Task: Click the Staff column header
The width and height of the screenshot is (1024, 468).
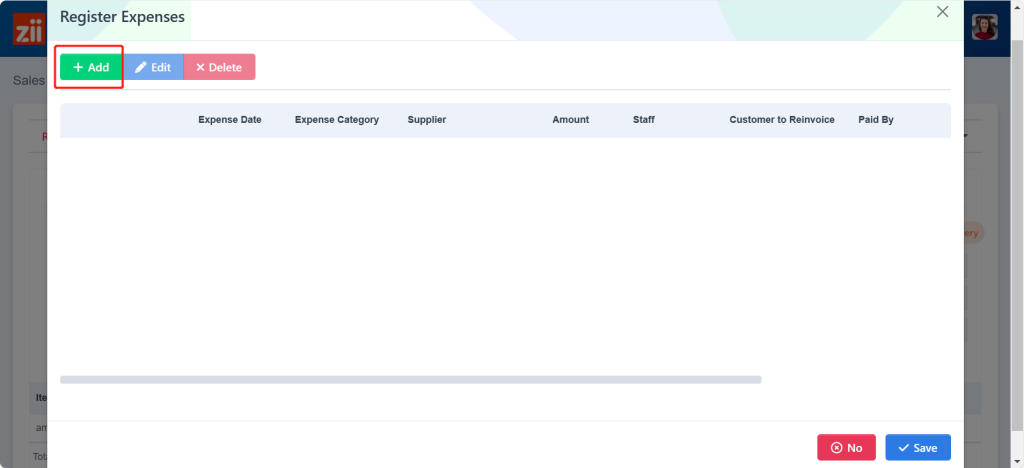Action: tap(643, 120)
